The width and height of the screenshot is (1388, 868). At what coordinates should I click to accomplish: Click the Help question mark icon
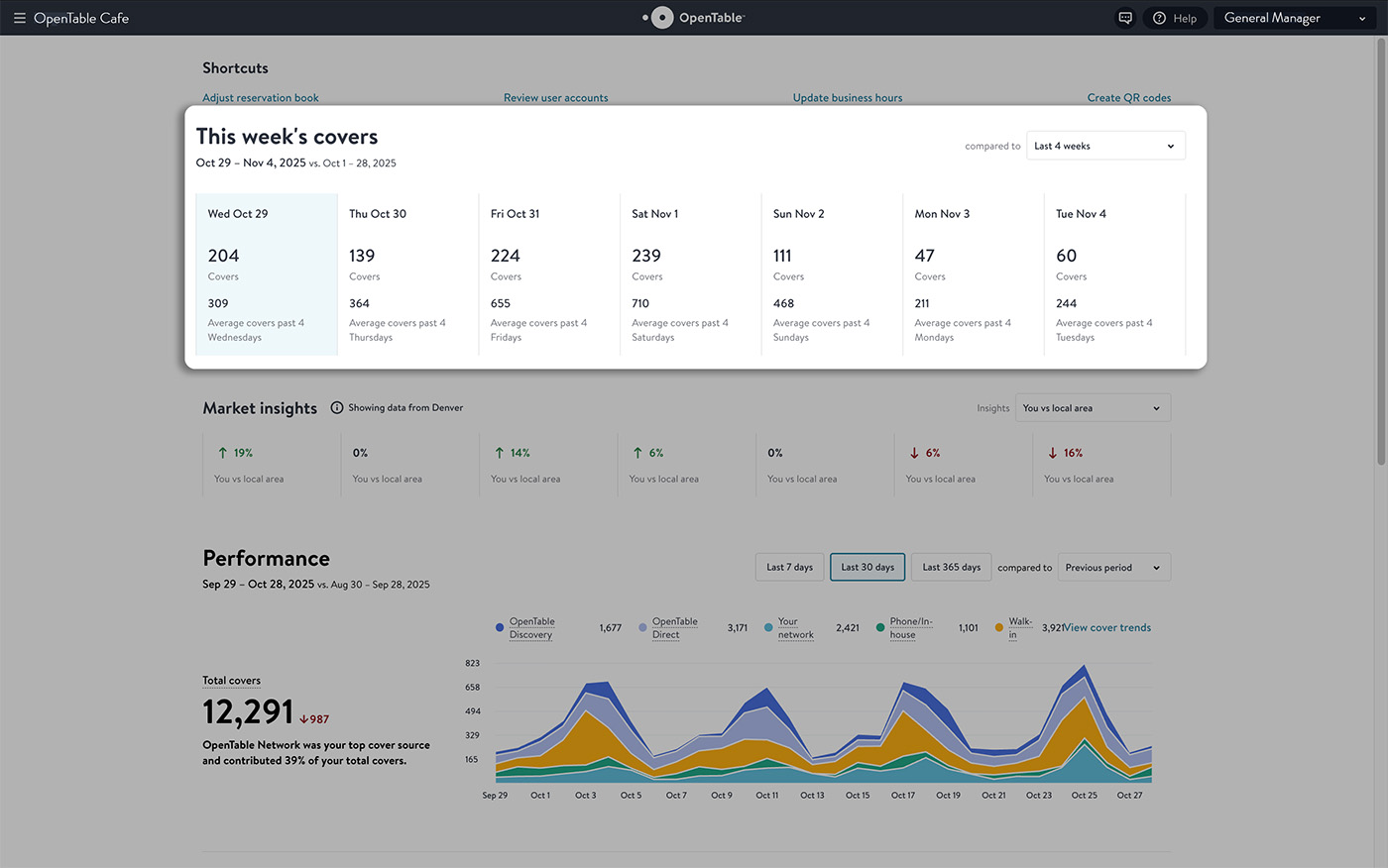point(1159,18)
